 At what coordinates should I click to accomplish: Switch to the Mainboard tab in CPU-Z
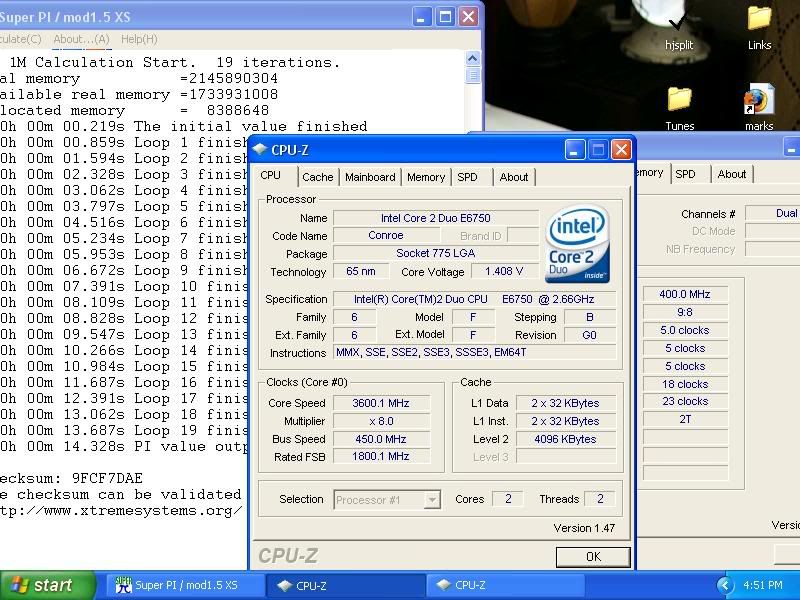(370, 177)
